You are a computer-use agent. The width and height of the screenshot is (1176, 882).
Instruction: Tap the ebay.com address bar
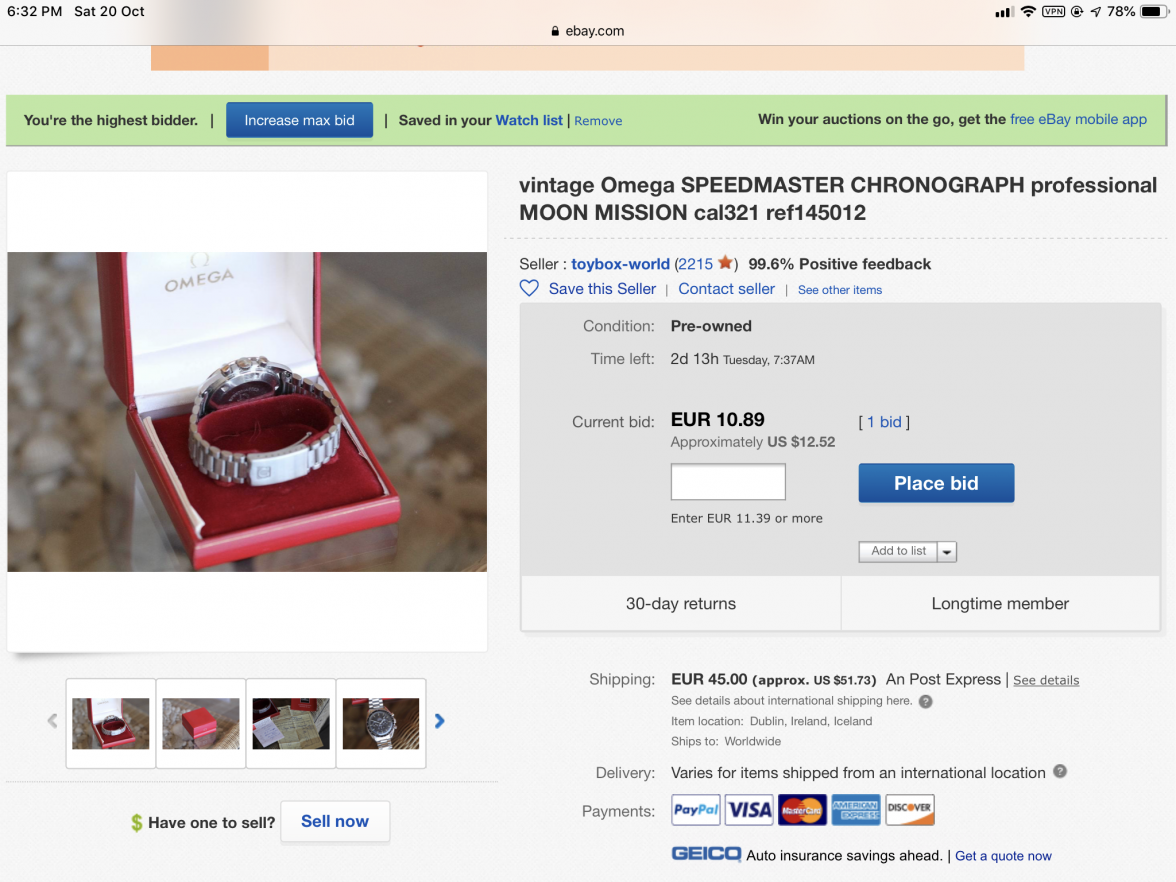pos(588,31)
